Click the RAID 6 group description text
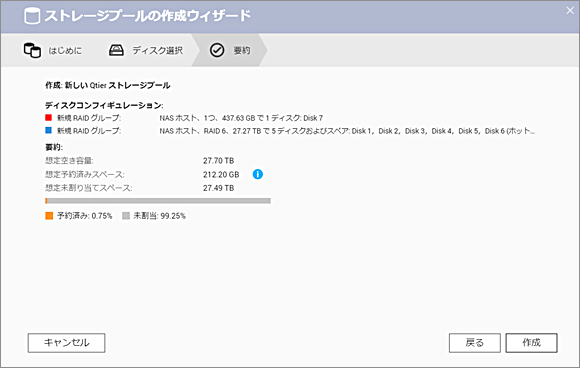 click(347, 131)
